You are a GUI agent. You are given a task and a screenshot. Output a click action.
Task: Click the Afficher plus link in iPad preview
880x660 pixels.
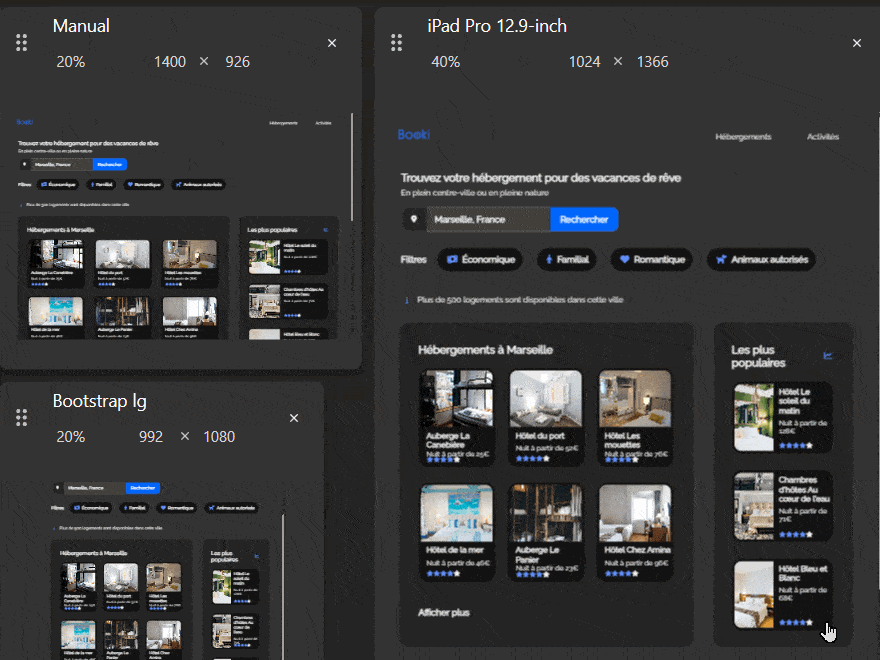pyautogui.click(x=443, y=612)
